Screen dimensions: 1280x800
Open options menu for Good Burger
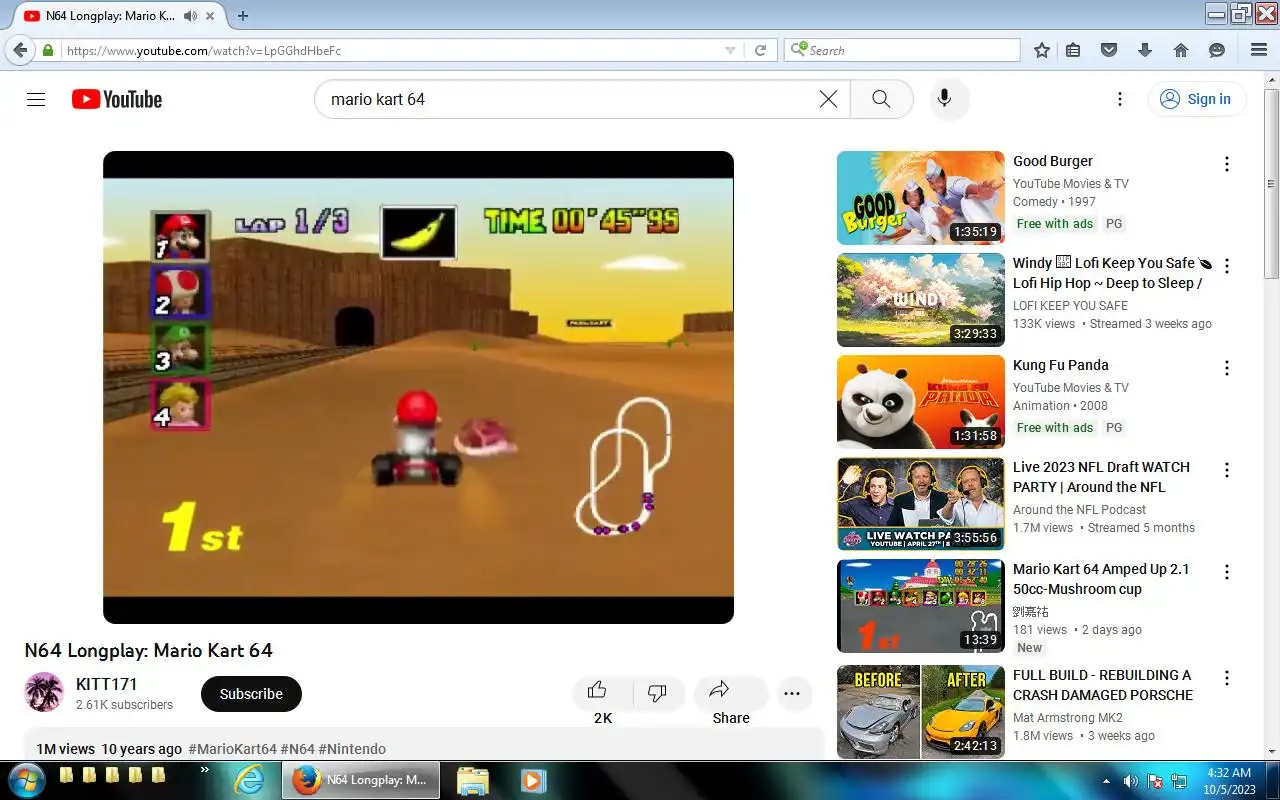tap(1227, 164)
